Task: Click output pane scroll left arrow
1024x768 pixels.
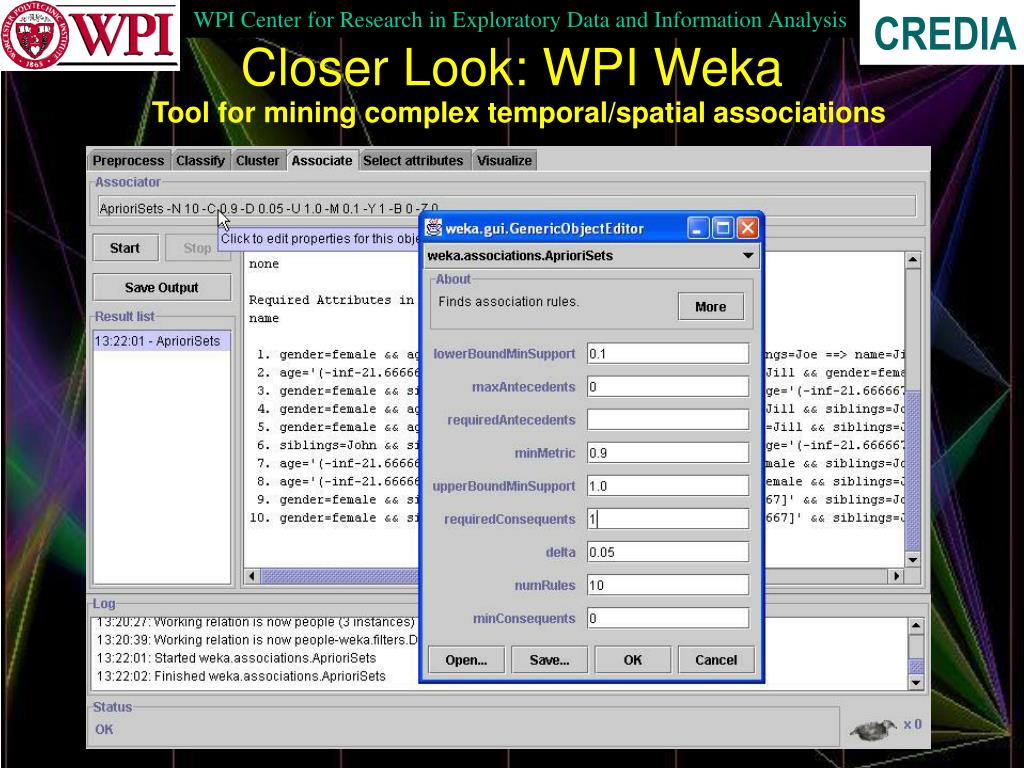Action: 252,576
